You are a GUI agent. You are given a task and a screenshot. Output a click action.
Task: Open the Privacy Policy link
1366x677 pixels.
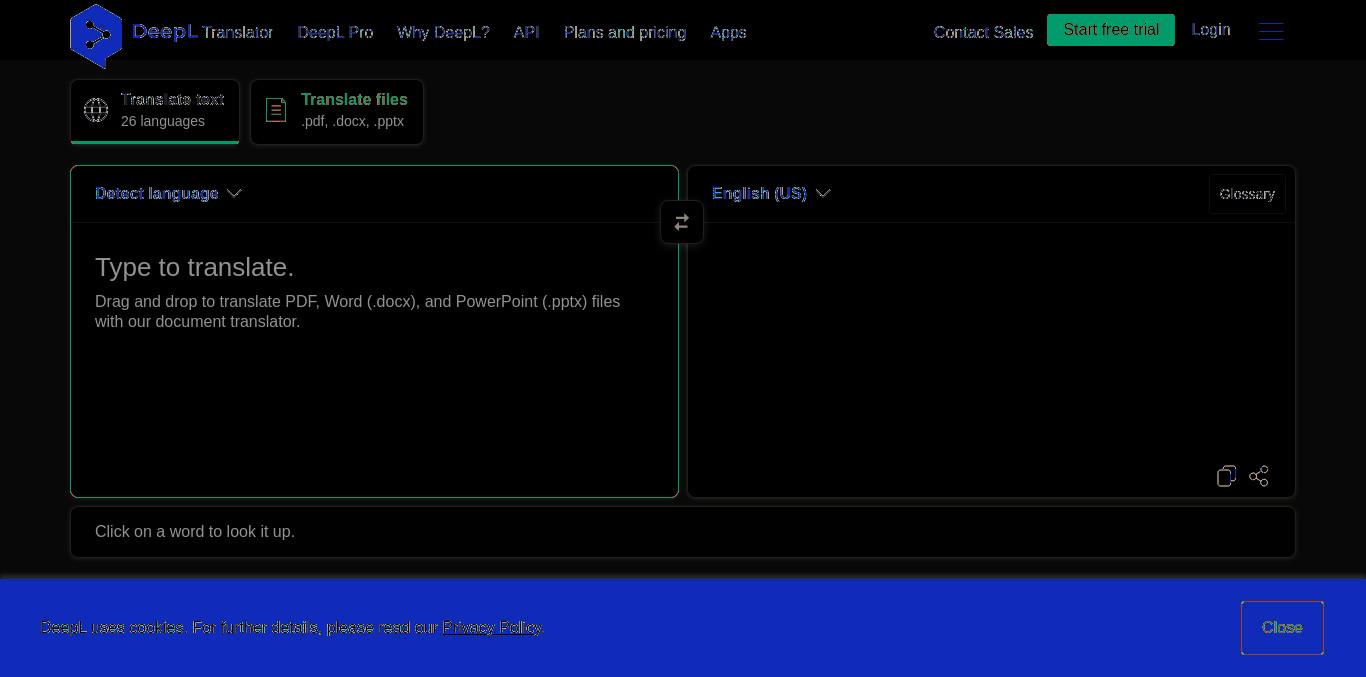[x=492, y=628]
